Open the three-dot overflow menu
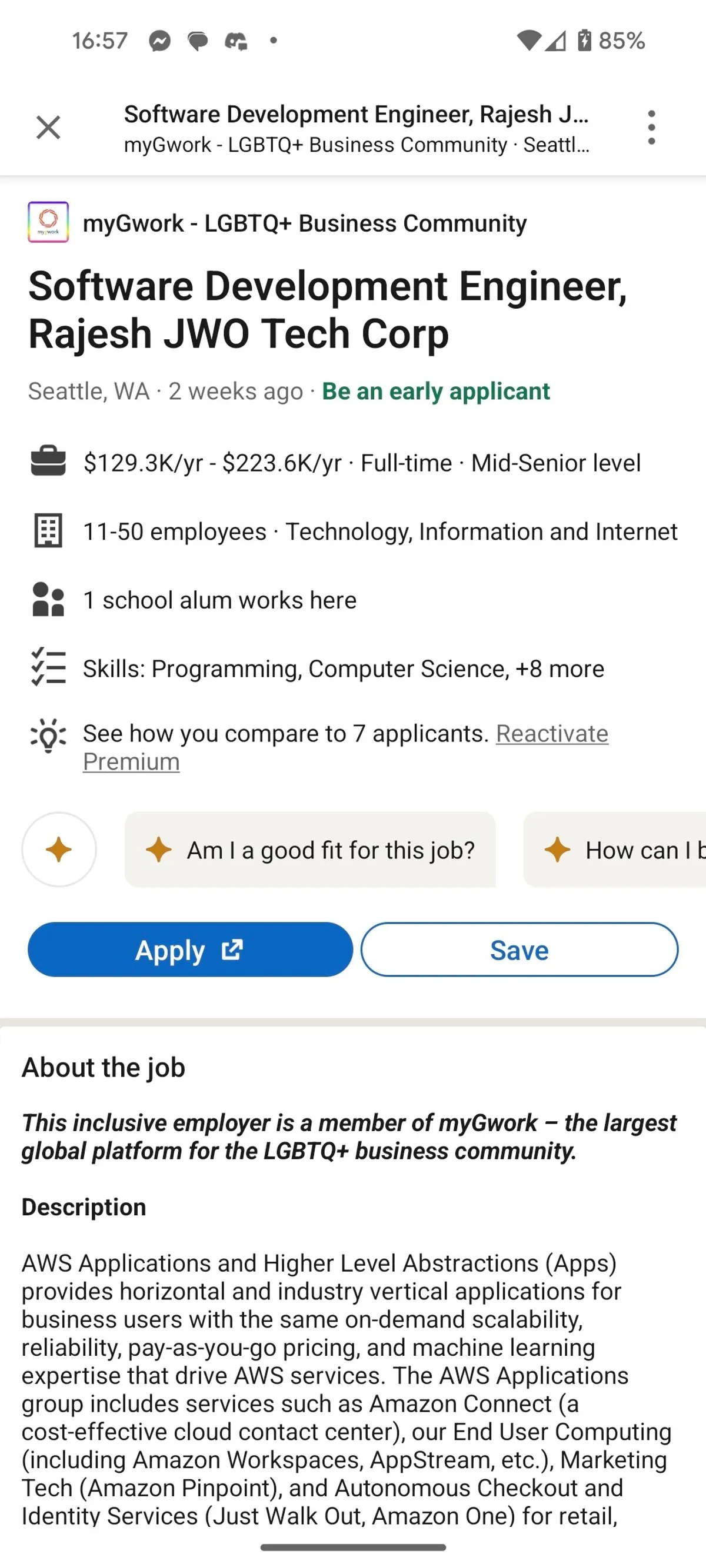Viewport: 706px width, 1568px height. 651,128
